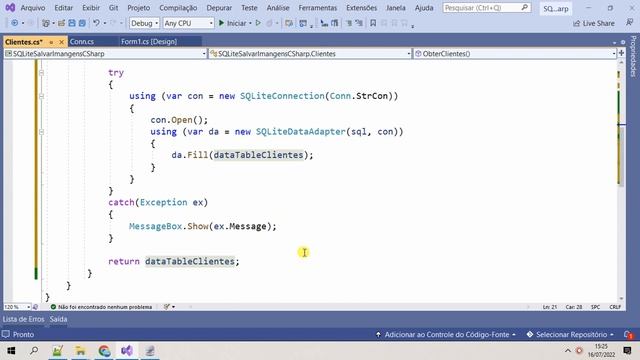The height and width of the screenshot is (360, 640).
Task: Click the SPC indentation indicator
Action: pyautogui.click(x=596, y=307)
